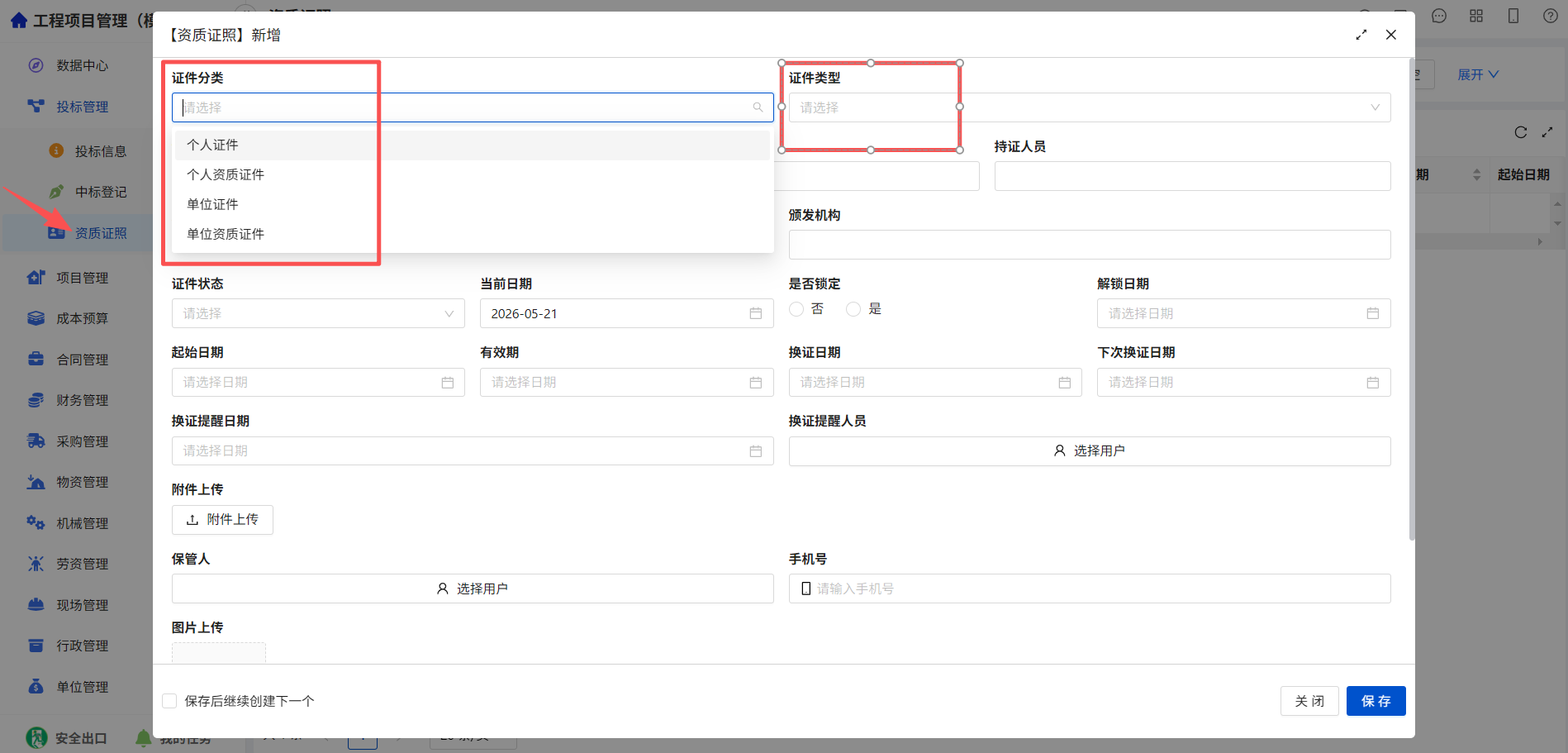Screen dimensions: 1568x753
Task: Open 中标登记 sidebar item
Action: [100, 192]
